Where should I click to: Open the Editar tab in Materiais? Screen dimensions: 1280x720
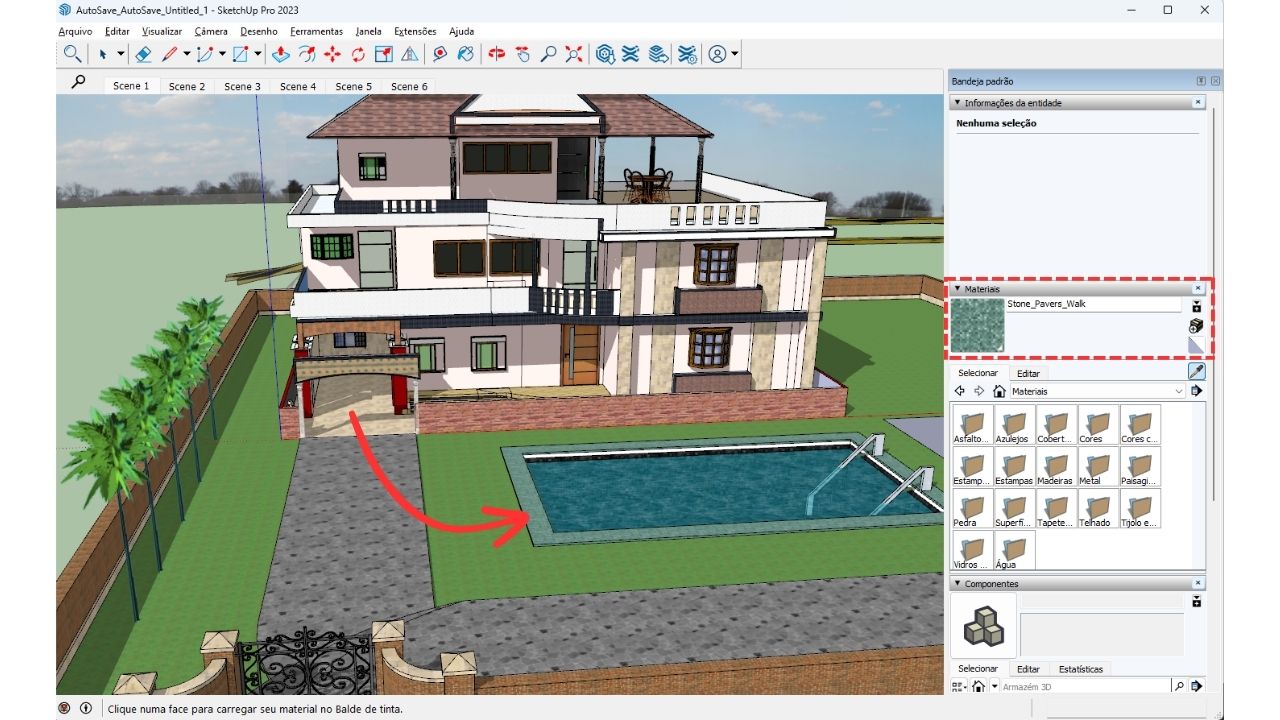pos(1028,373)
